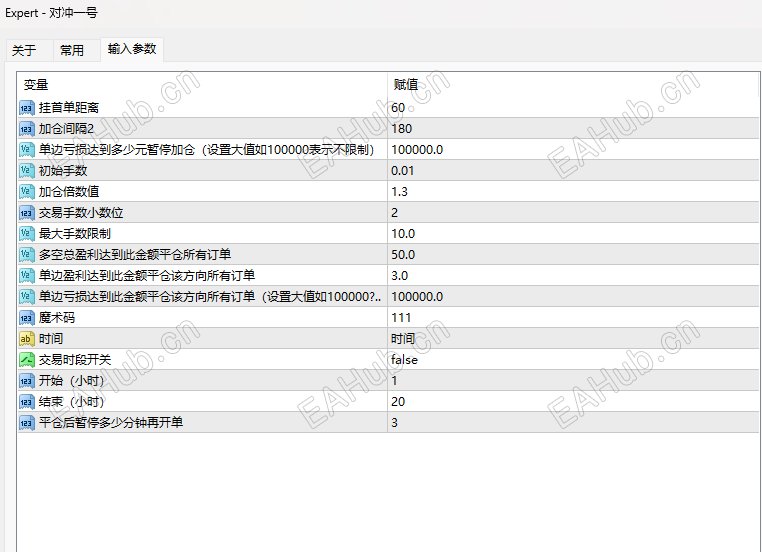Click the double icon beside 初始手数
The height and width of the screenshot is (552, 762).
[27, 171]
